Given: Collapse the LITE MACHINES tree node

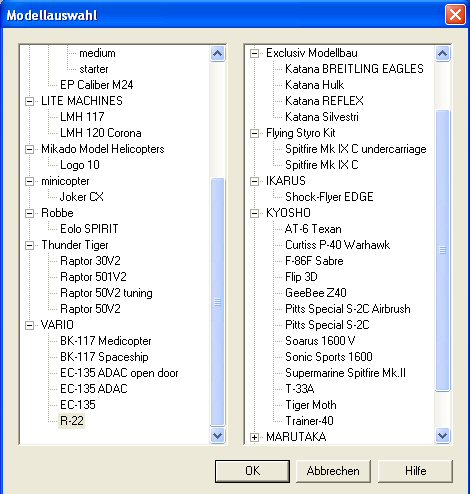Looking at the screenshot, I should pos(29,101).
